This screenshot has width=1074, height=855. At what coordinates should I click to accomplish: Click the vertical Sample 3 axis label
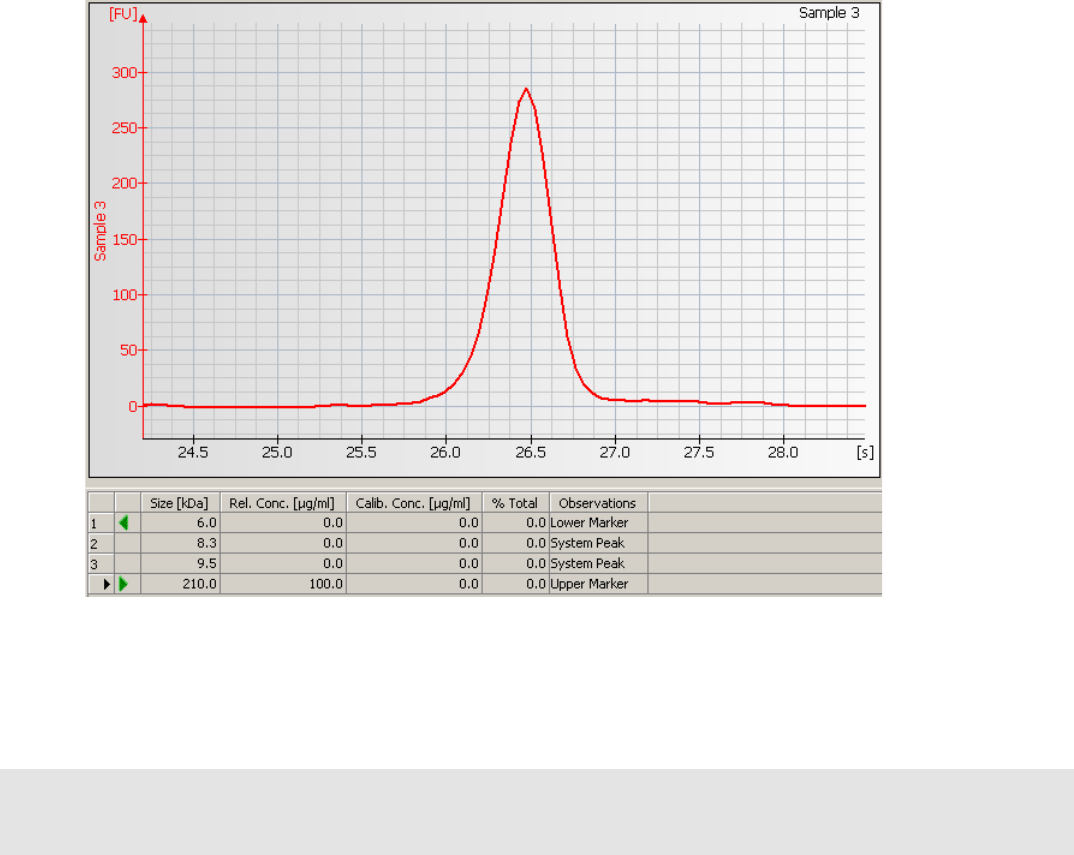tap(100, 231)
